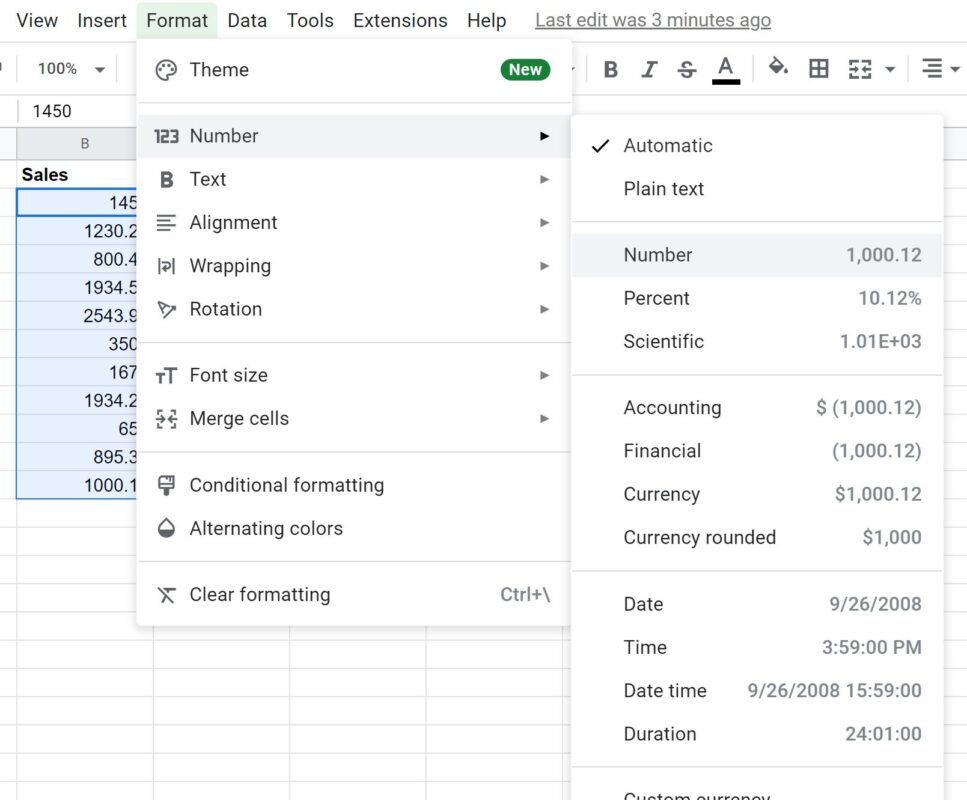Click the Theme palette icon
The width and height of the screenshot is (967, 800).
tap(166, 70)
